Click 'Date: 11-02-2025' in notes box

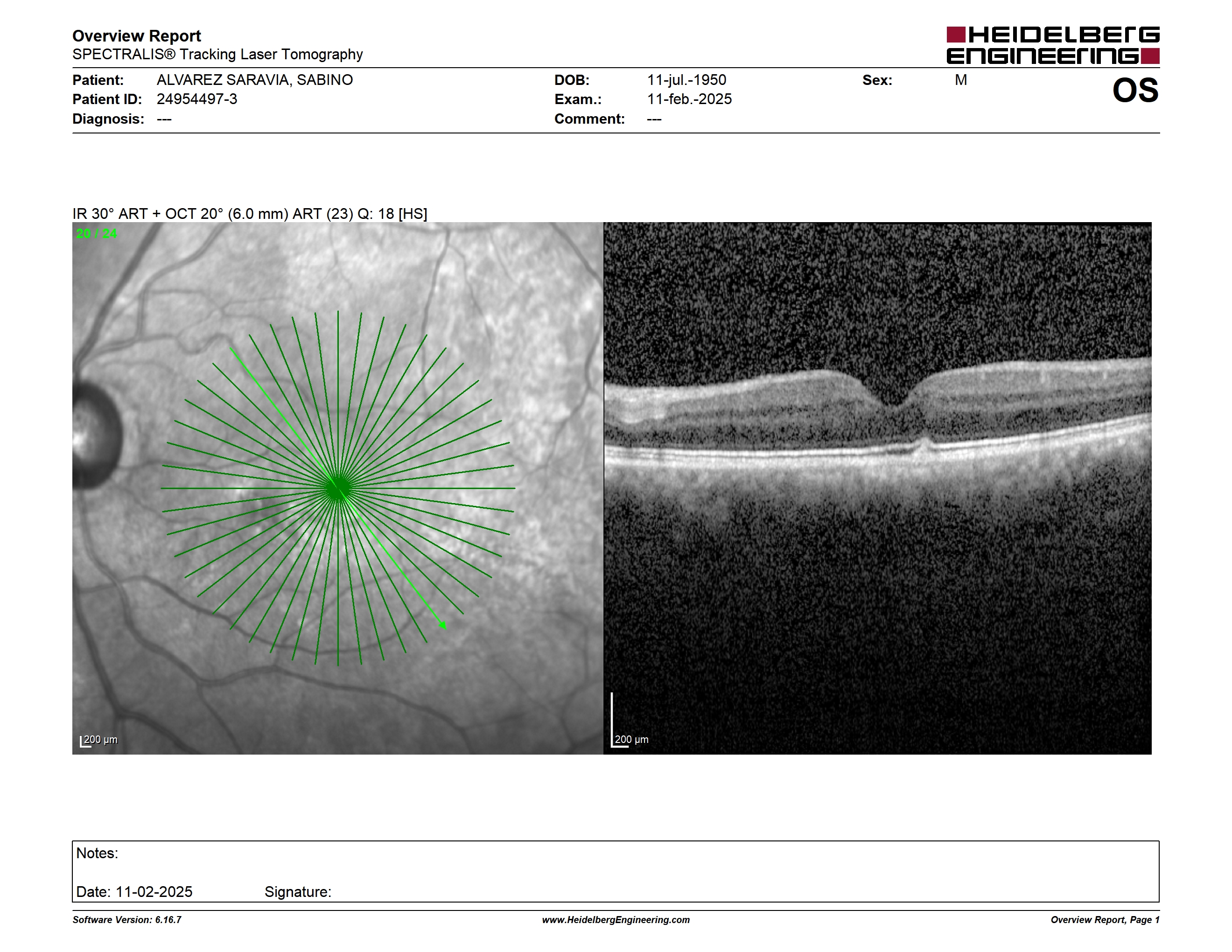134,892
